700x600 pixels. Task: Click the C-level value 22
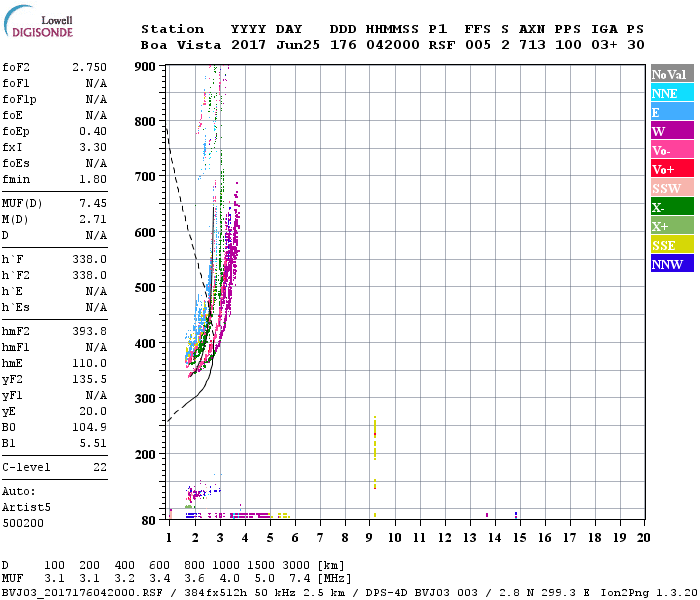coord(99,466)
